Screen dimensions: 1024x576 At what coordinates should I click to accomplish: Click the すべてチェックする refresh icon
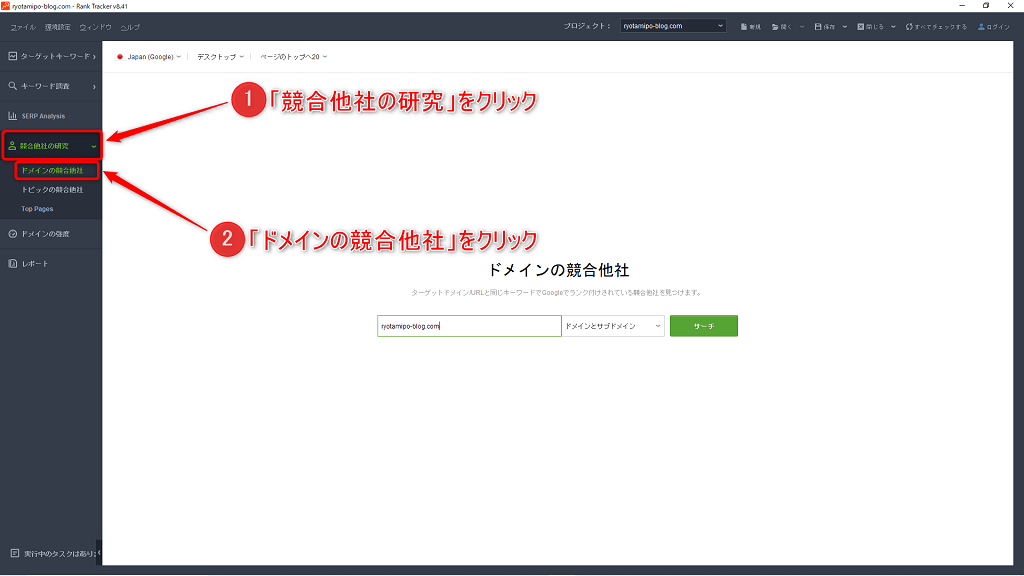pyautogui.click(x=909, y=27)
